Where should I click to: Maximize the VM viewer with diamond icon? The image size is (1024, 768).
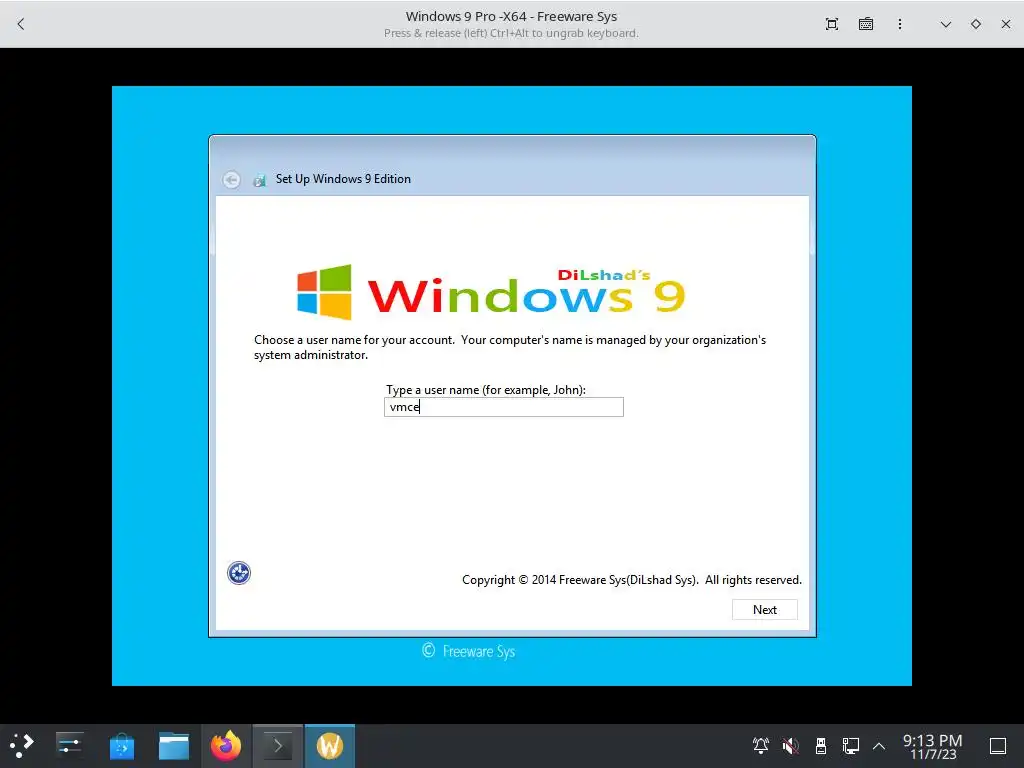click(x=976, y=24)
